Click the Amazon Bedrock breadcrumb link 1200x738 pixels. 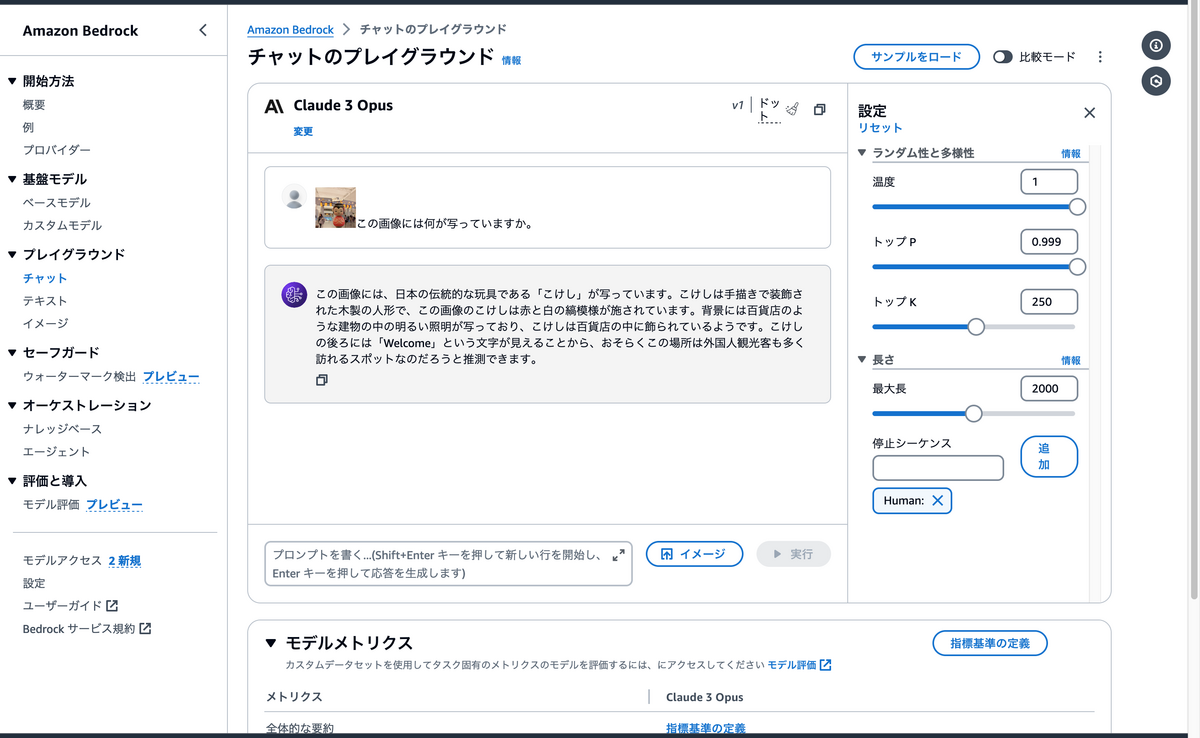[x=290, y=30]
